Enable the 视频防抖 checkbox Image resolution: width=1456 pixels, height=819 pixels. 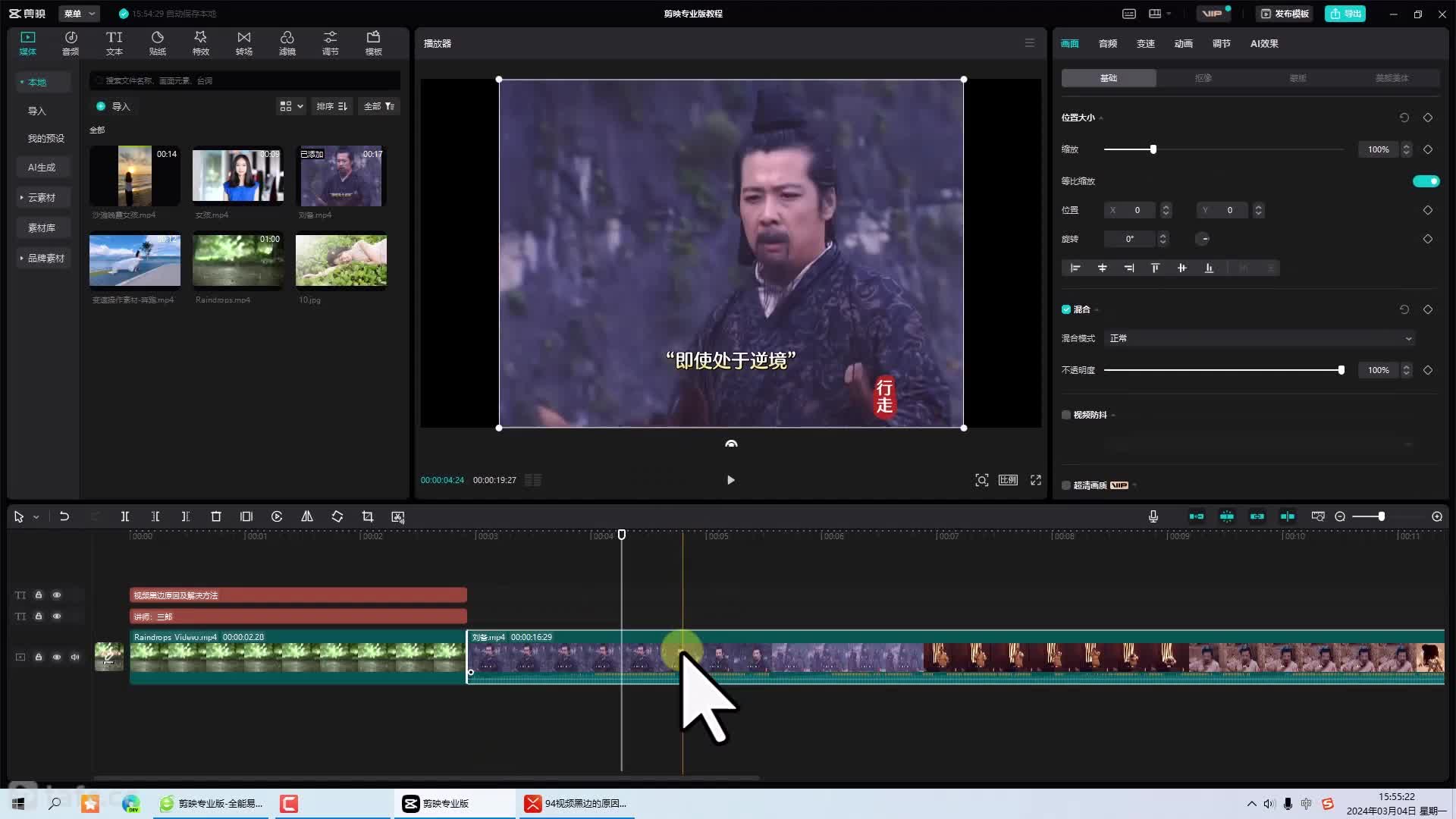(1066, 415)
